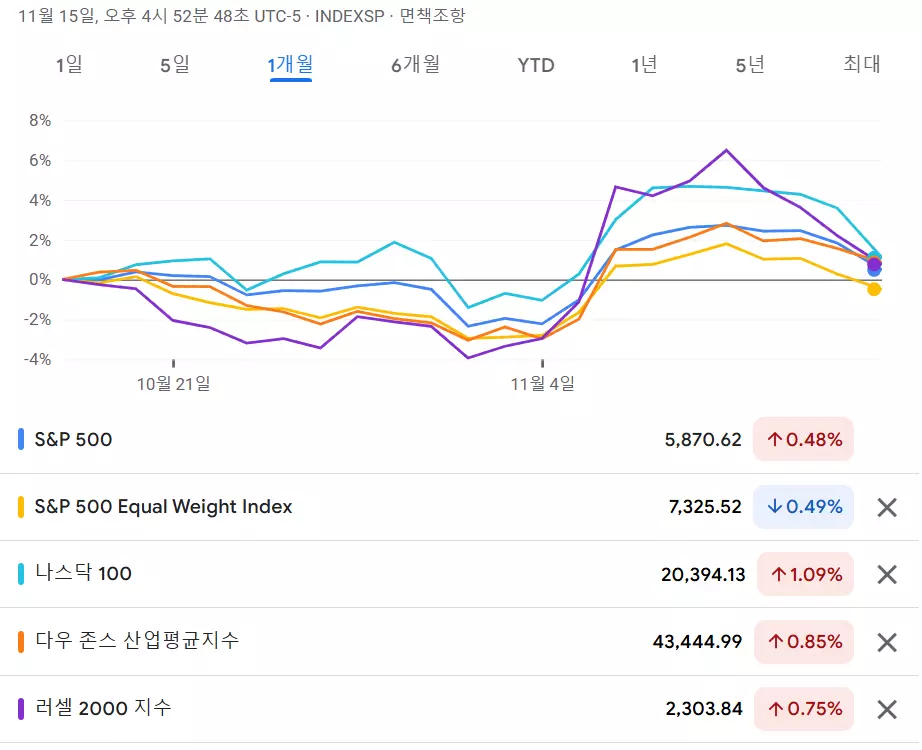Screen dimensions: 922x750
Task: Select the 최대 time range tab
Action: (861, 64)
